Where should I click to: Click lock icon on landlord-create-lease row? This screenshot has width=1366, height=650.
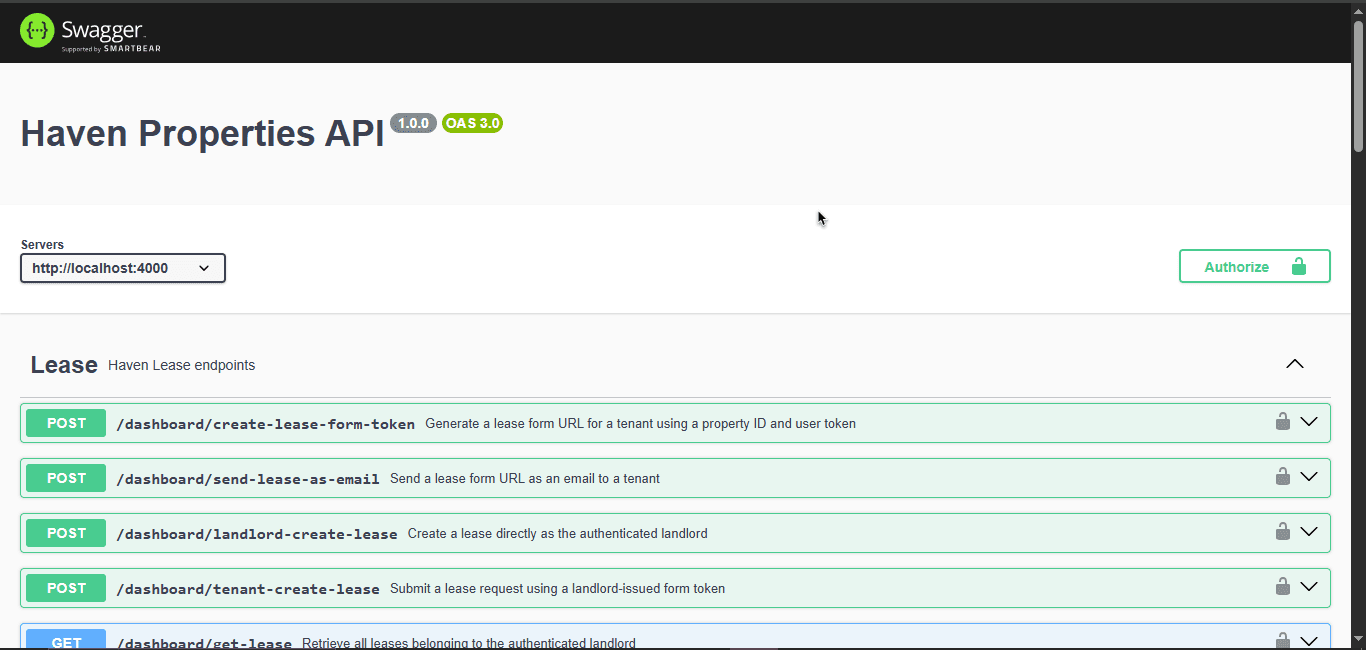tap(1282, 532)
